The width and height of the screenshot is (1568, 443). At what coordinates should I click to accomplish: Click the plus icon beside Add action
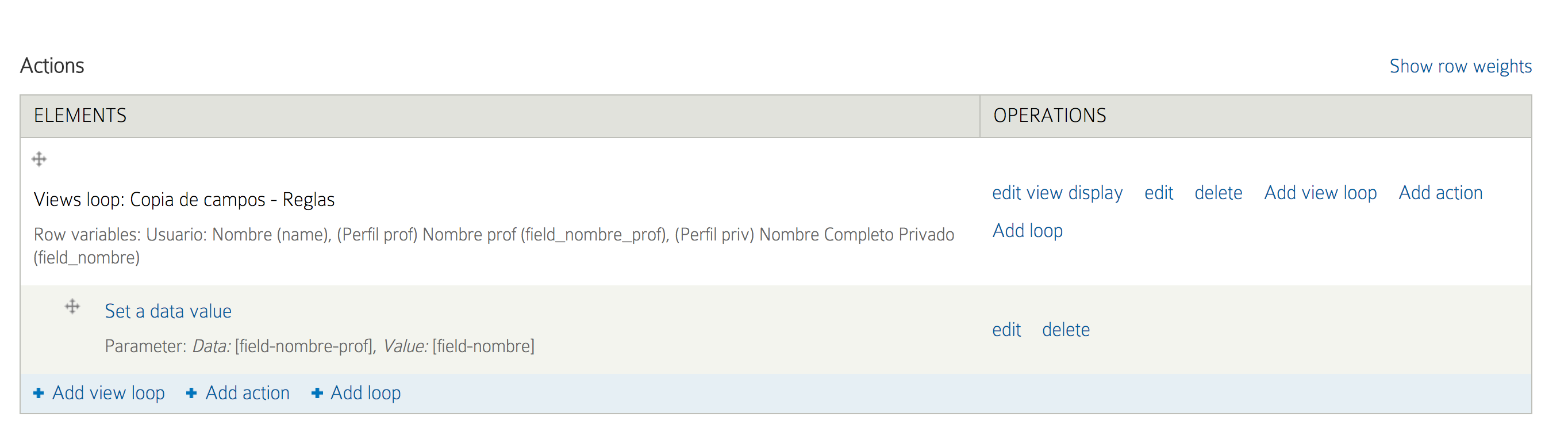(191, 393)
